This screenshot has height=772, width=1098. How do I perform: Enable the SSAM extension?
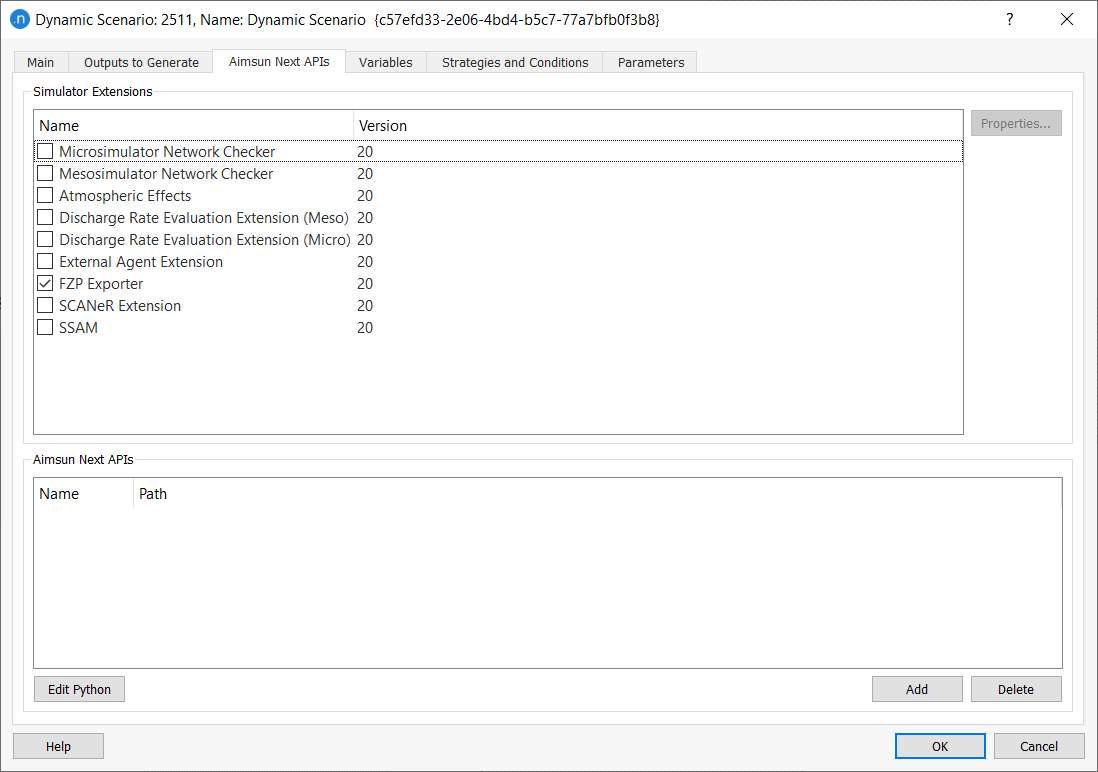tap(45, 327)
